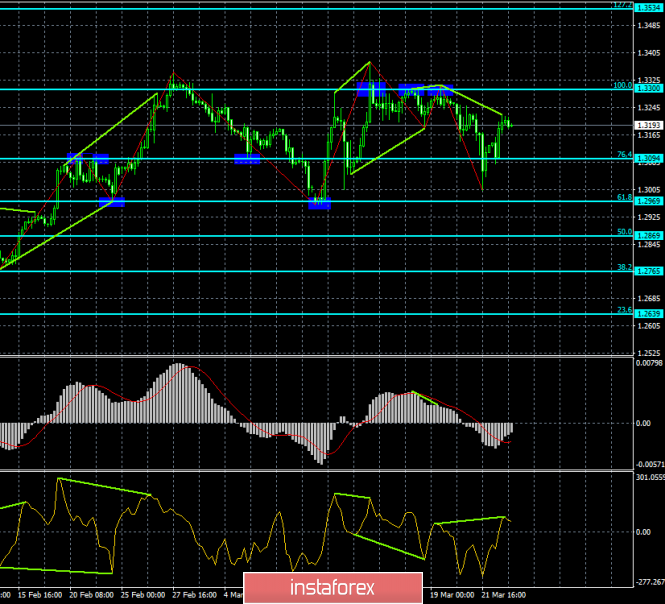Click the current price tag 1.3193

(648, 125)
